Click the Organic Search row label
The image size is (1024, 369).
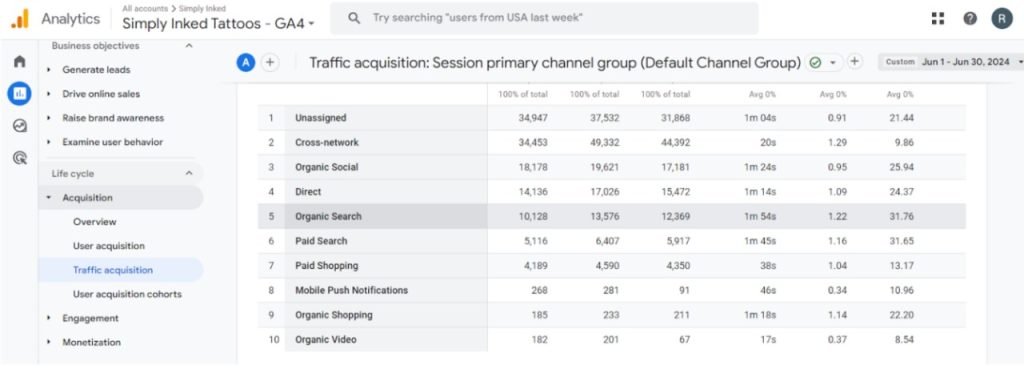click(x=328, y=216)
